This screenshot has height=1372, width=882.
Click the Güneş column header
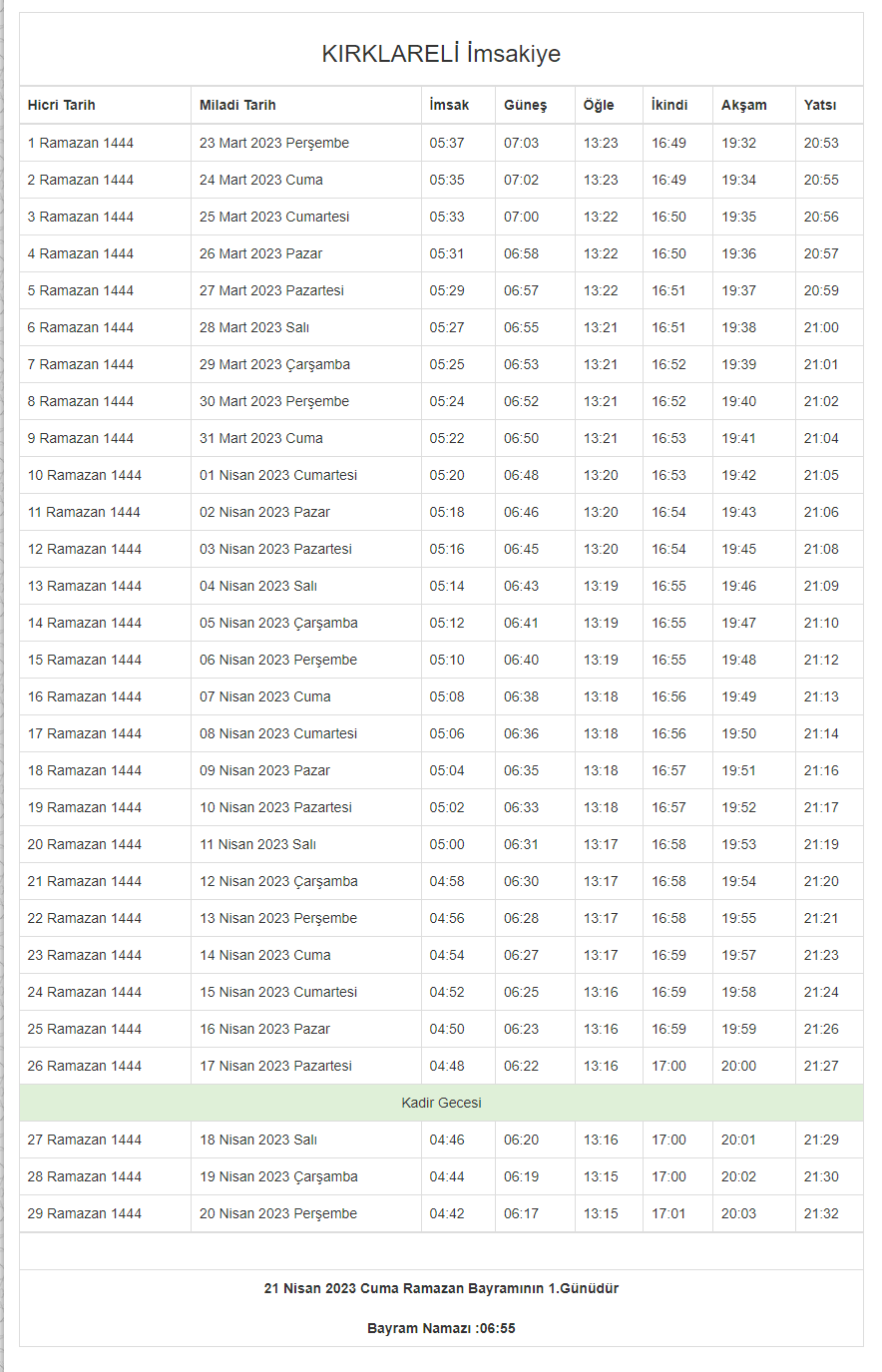coord(525,105)
